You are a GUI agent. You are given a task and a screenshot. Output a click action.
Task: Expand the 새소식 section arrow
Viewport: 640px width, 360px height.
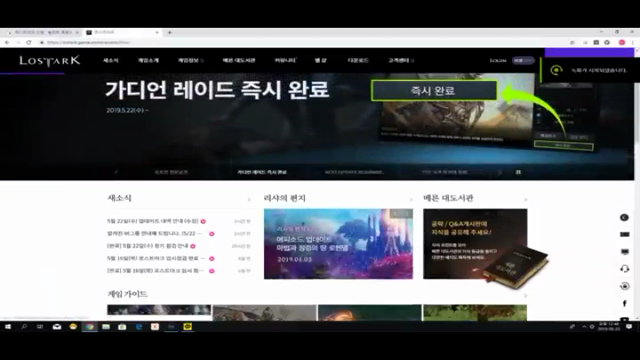[249, 200]
